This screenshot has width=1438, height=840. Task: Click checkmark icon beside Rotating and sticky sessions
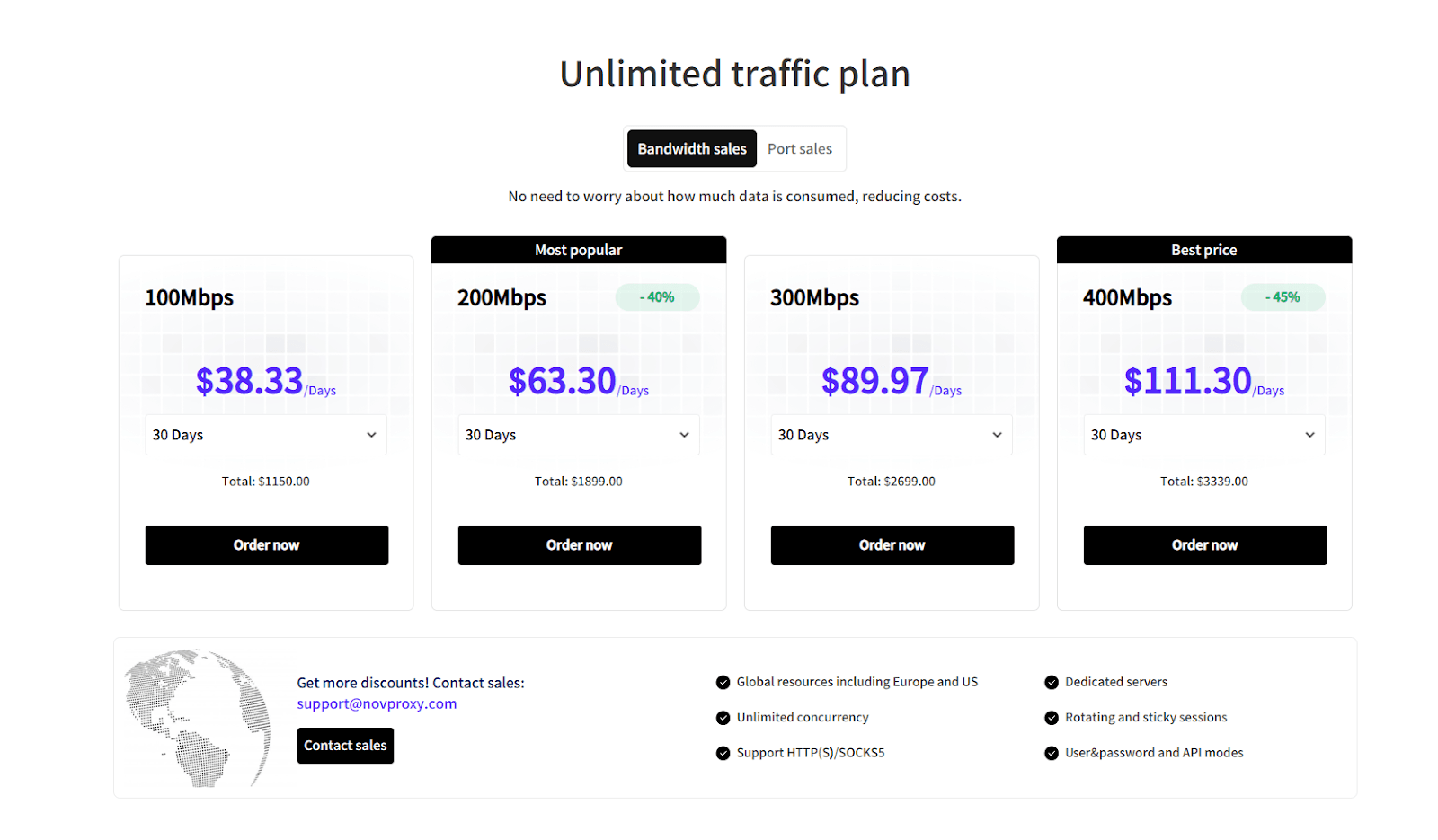point(1052,718)
